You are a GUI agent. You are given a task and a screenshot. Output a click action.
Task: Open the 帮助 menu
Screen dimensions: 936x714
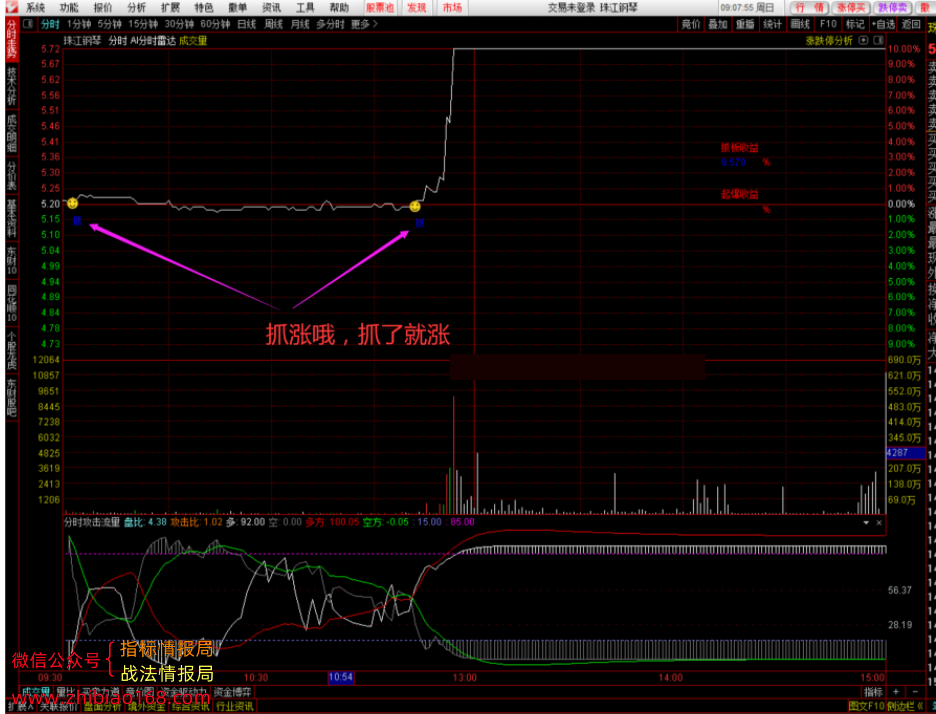pyautogui.click(x=339, y=8)
